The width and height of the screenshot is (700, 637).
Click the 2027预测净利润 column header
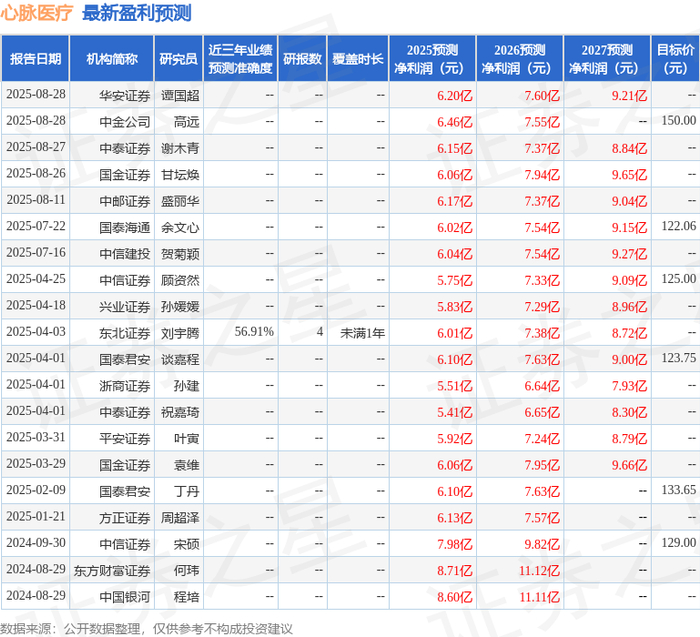pos(607,59)
